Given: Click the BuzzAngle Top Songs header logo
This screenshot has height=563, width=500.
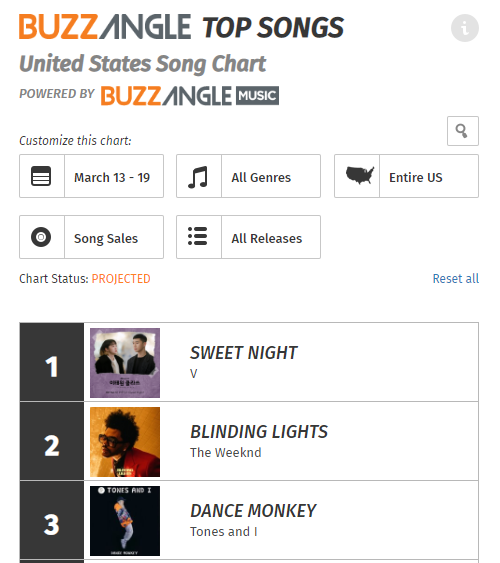Looking at the screenshot, I should tap(181, 27).
